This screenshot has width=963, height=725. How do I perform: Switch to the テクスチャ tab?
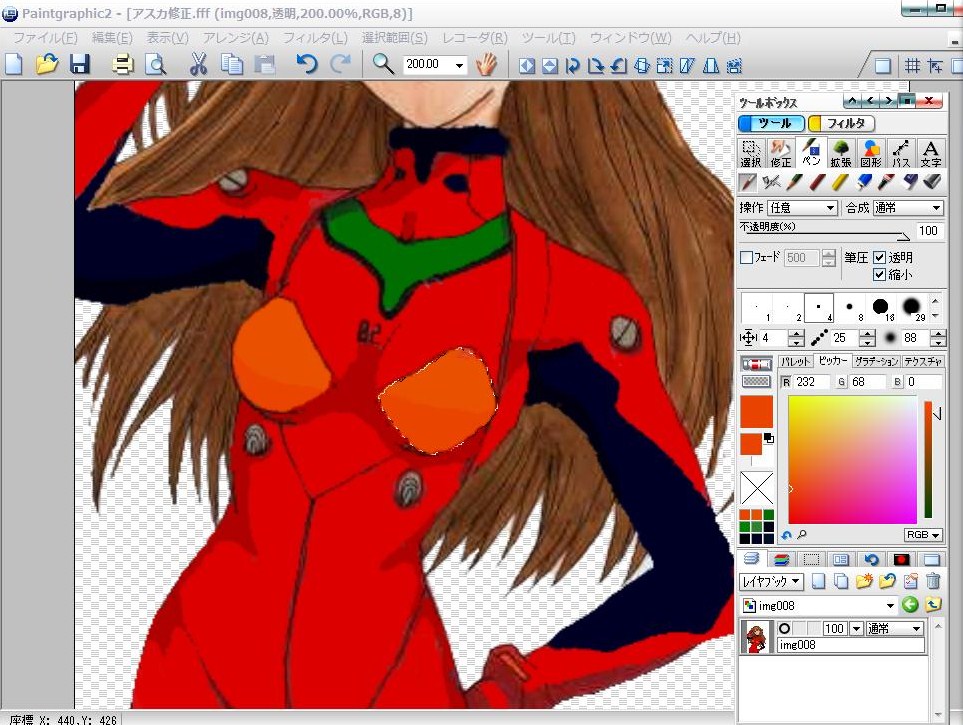[922, 362]
